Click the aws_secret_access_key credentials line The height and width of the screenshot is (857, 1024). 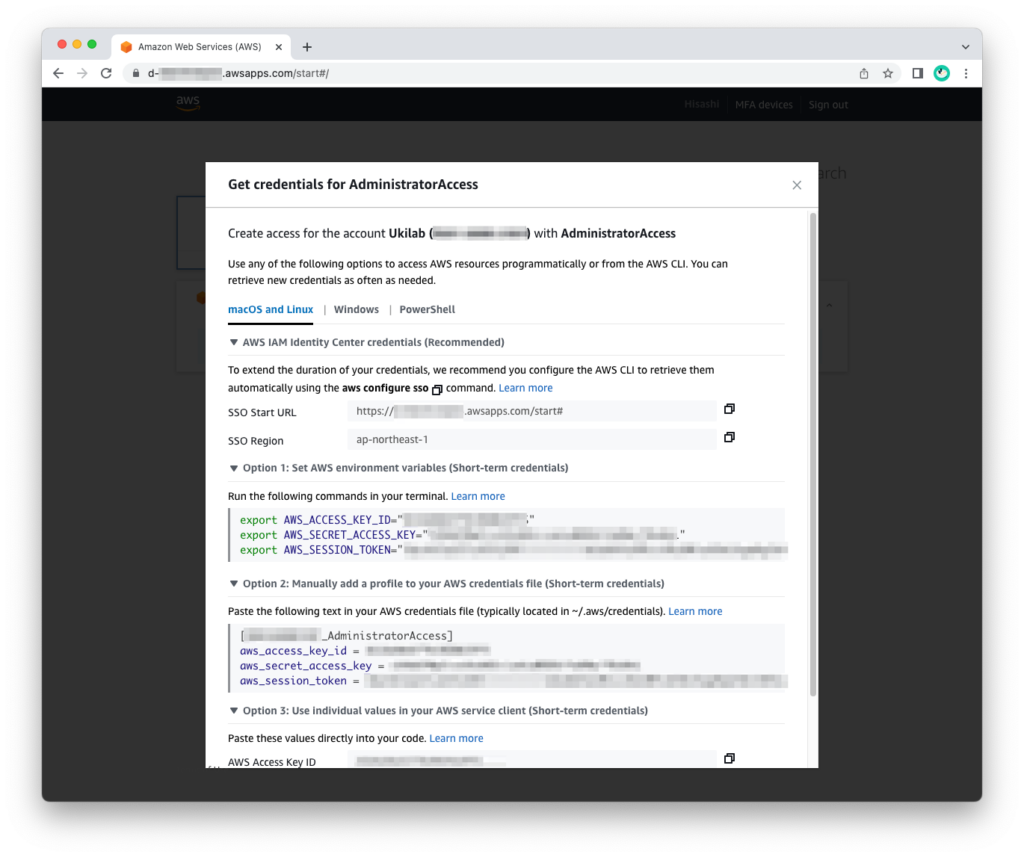tap(440, 666)
